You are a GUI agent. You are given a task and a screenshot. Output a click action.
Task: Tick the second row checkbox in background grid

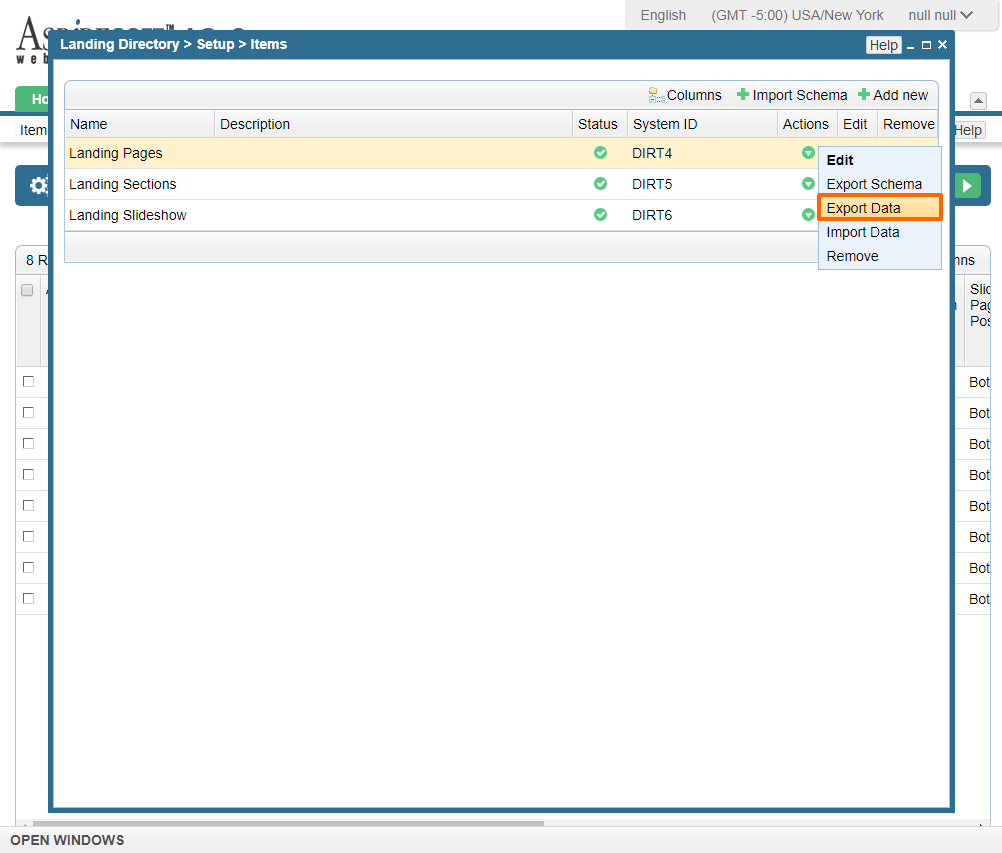click(28, 412)
